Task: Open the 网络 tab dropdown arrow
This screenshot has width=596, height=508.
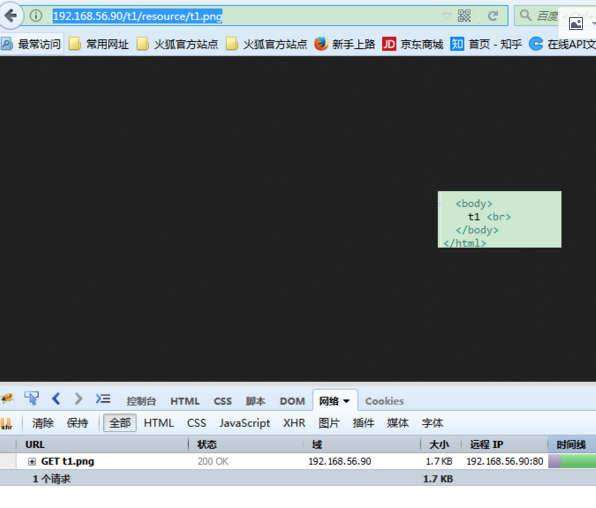Action: (x=346, y=401)
